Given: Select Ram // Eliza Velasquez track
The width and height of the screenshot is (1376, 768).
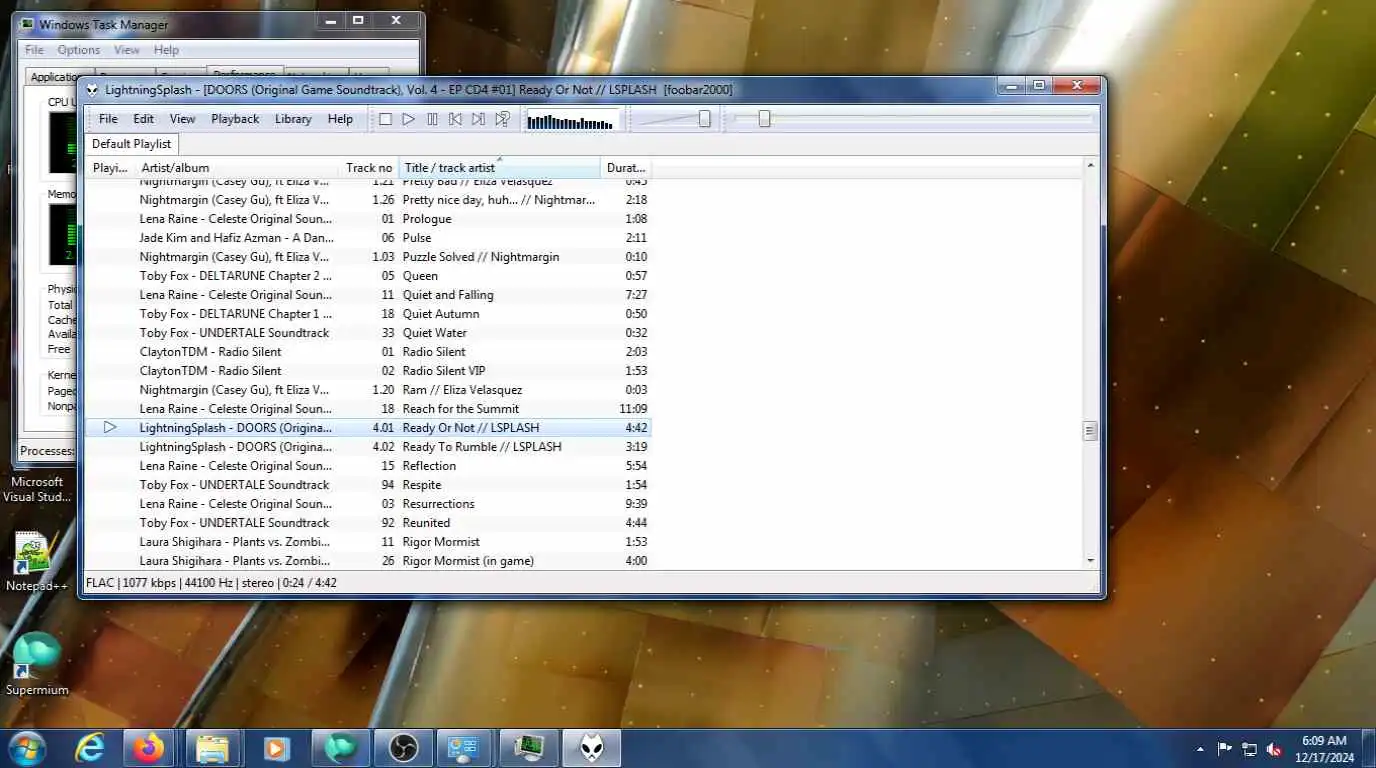Looking at the screenshot, I should point(368,390).
